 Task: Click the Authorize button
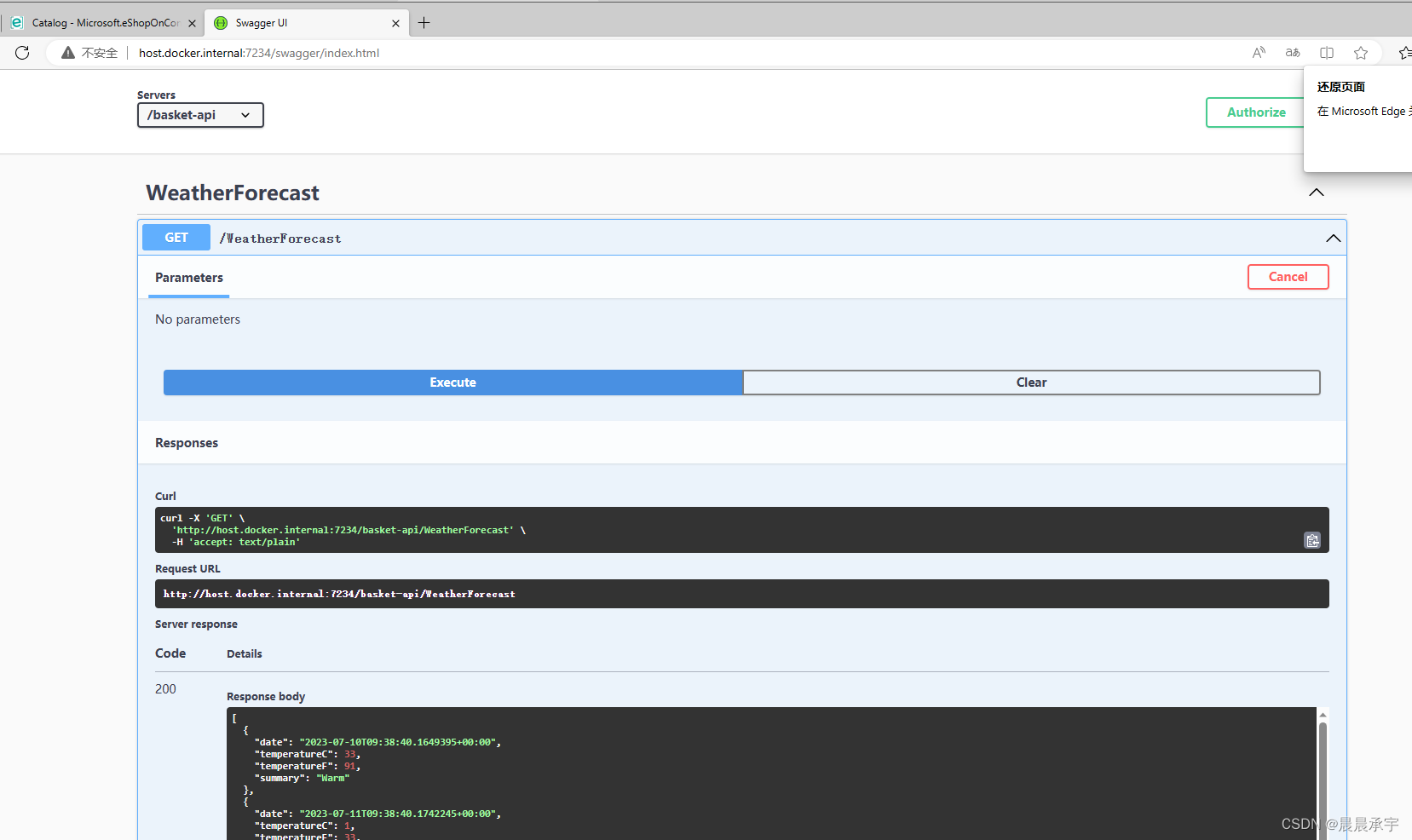coord(1255,112)
